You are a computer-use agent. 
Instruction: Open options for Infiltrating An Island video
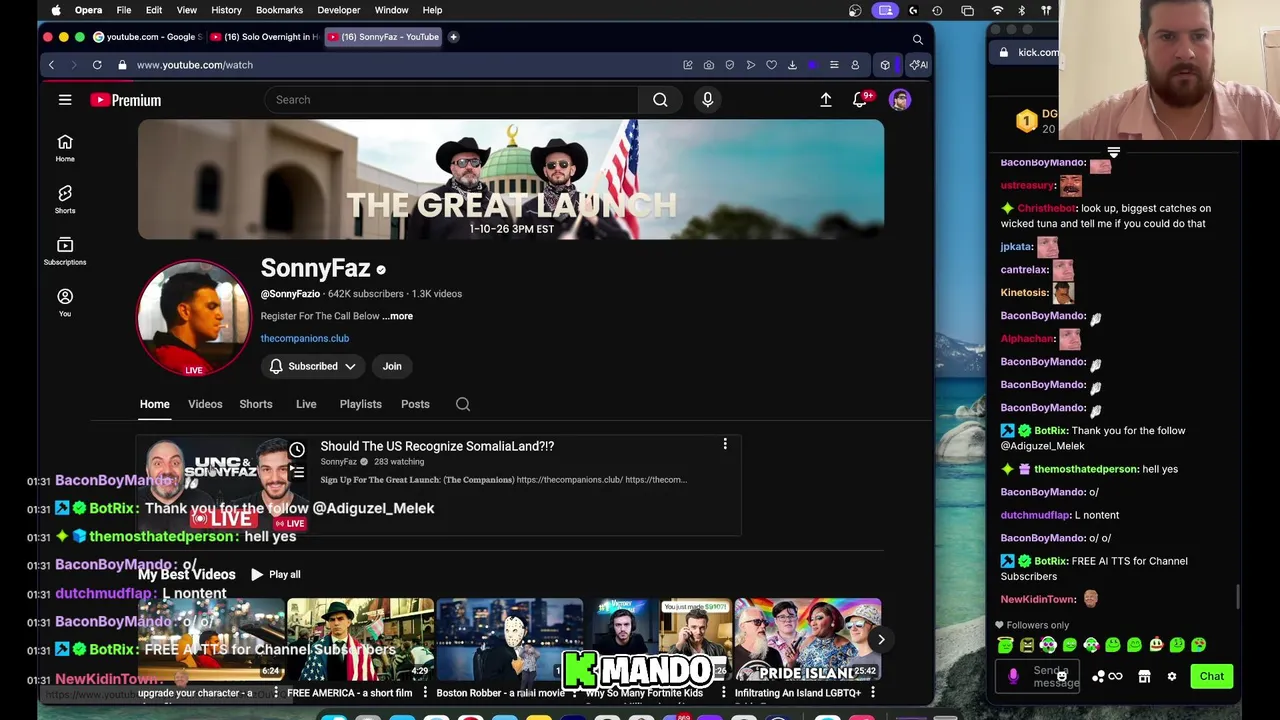click(x=873, y=692)
